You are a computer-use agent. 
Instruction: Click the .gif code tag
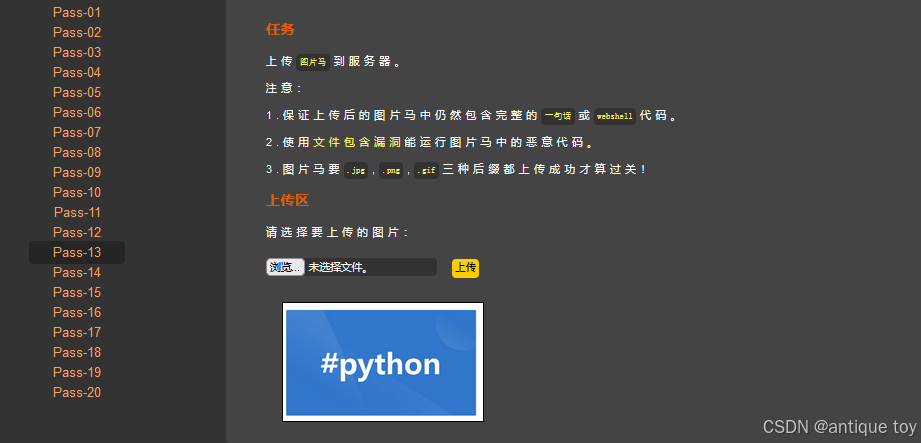[426, 170]
